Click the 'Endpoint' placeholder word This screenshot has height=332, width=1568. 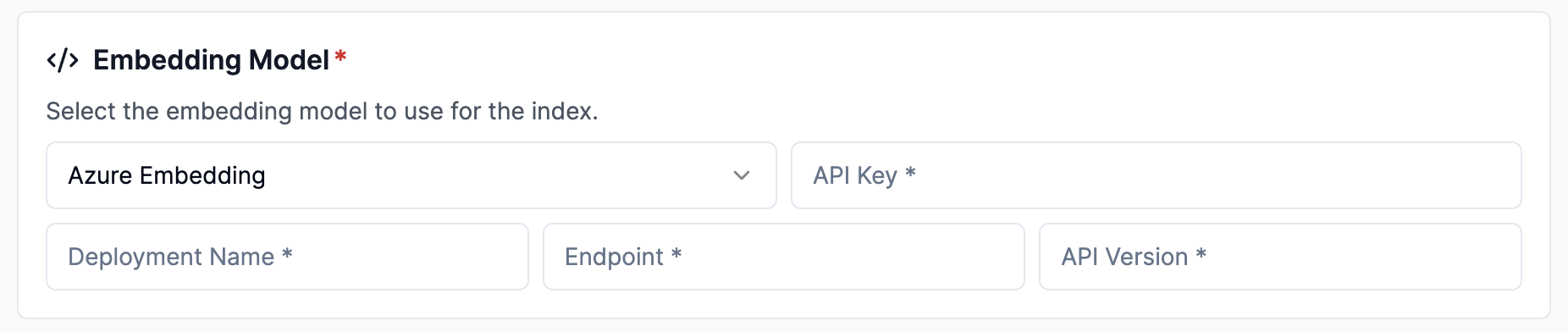(614, 257)
